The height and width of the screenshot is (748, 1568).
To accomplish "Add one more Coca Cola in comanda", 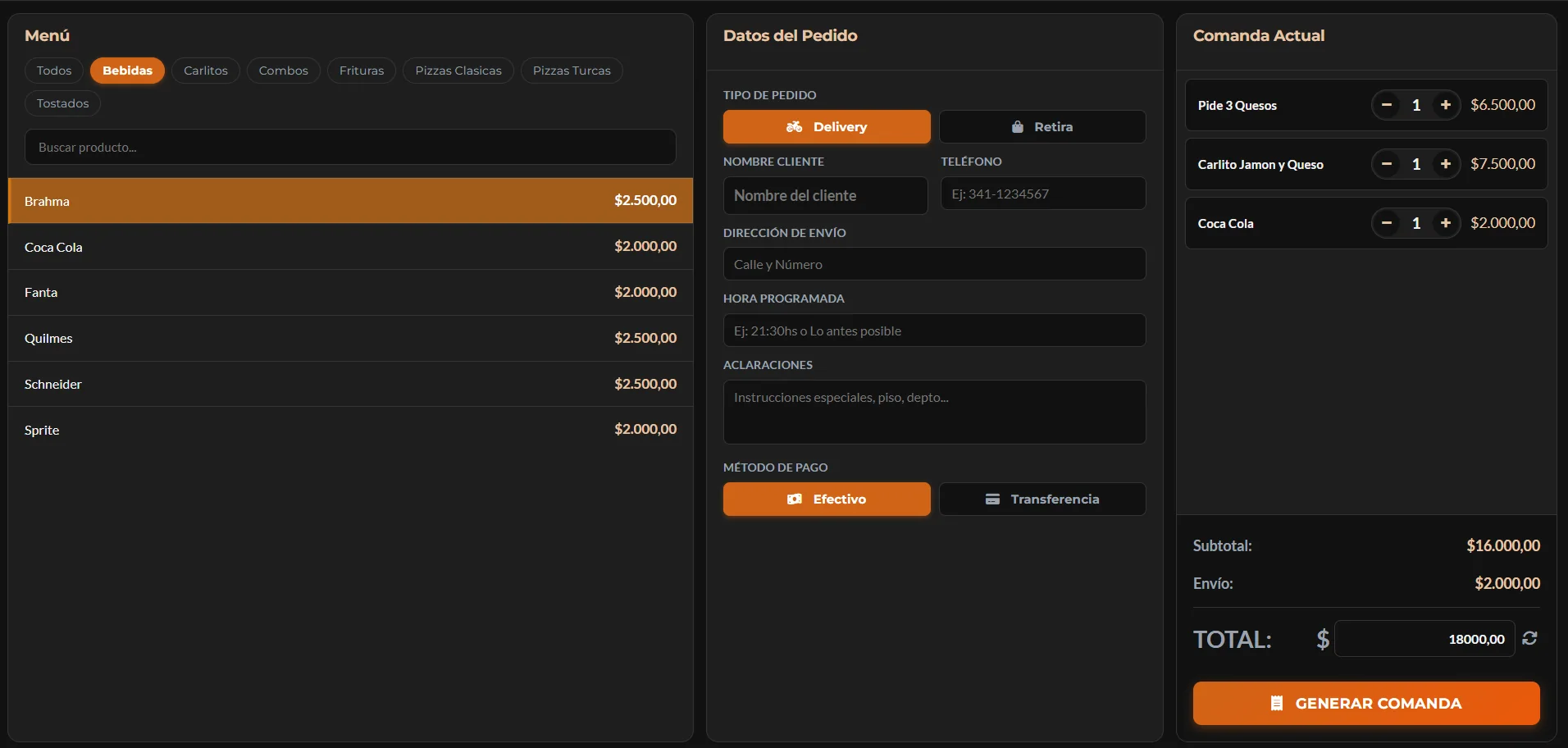I will pos(1446,223).
